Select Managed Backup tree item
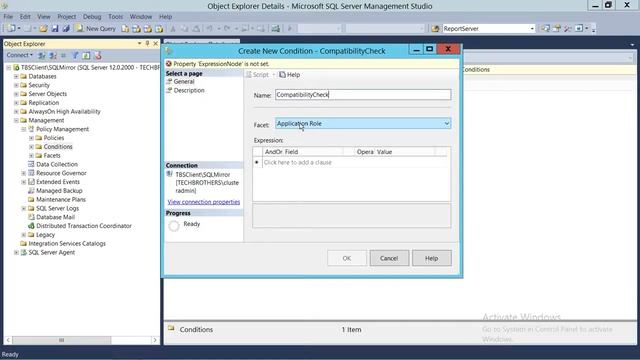The width and height of the screenshot is (640, 360). (59, 191)
